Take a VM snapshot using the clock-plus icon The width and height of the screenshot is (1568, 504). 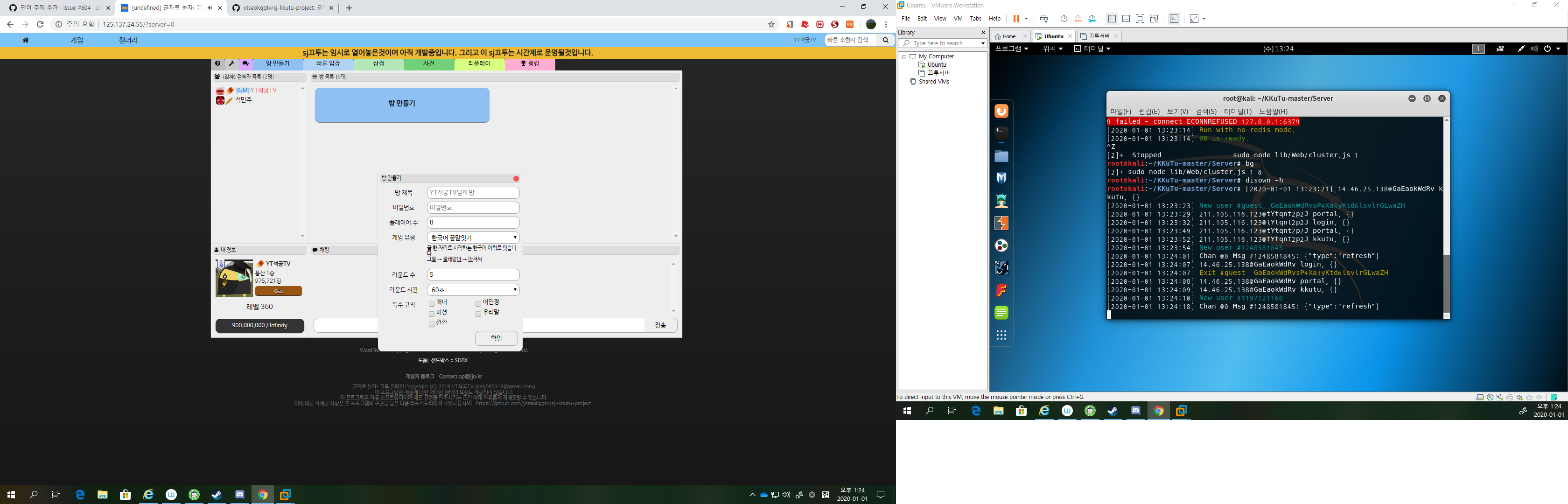pos(1064,19)
